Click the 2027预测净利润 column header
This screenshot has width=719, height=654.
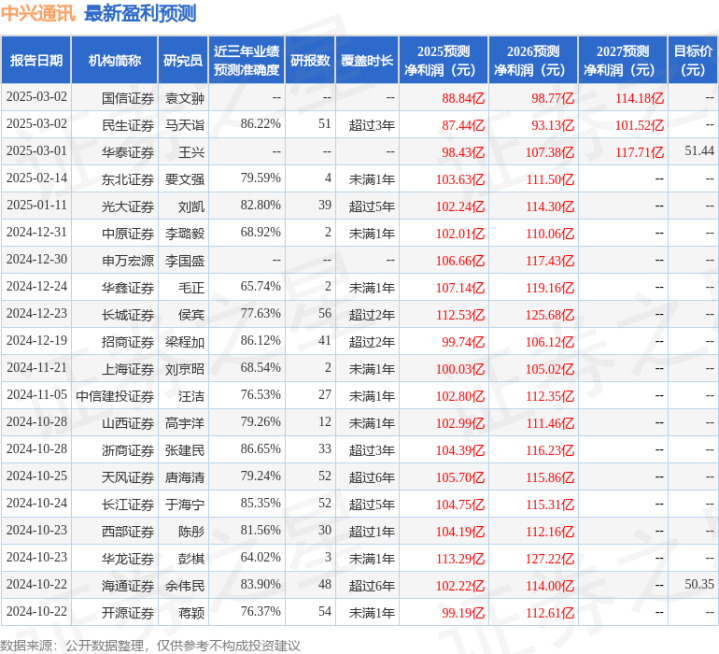coord(623,61)
